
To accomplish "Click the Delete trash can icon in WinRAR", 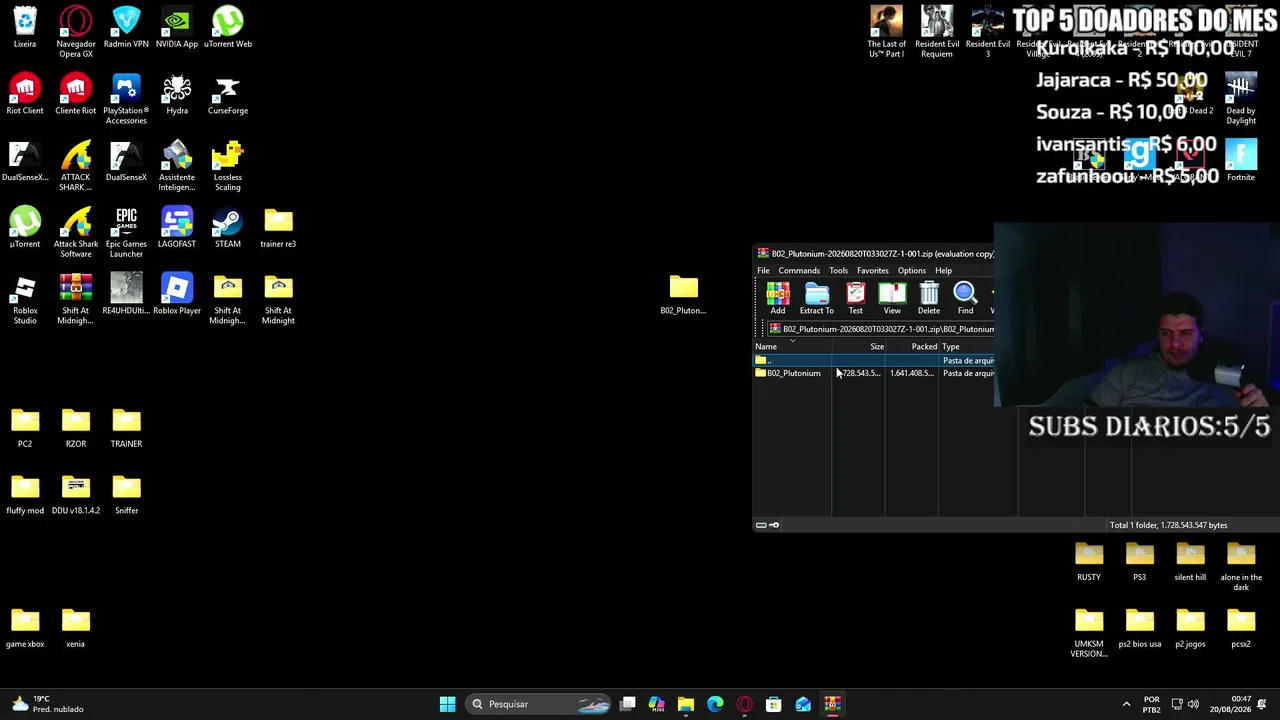I will coord(929,298).
